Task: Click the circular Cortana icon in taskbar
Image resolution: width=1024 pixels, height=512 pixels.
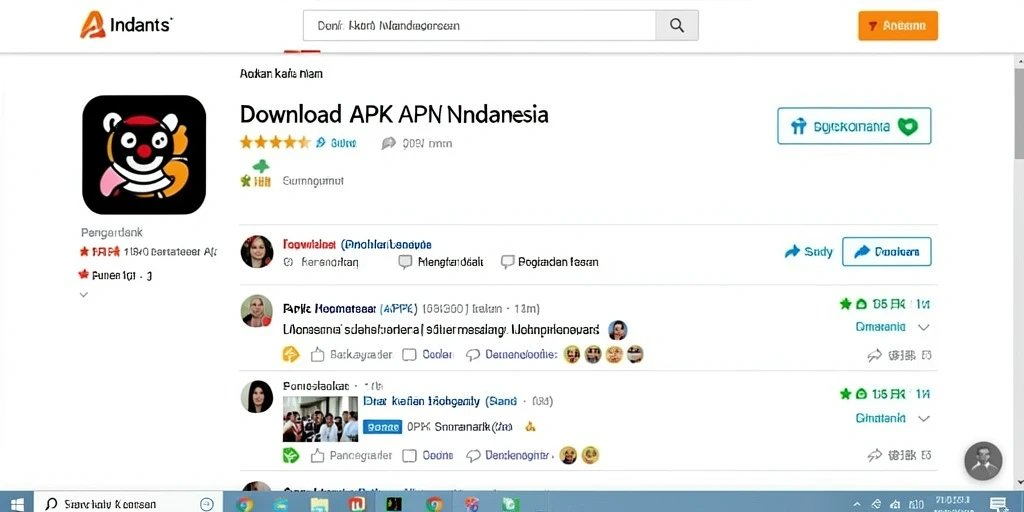Action: pos(207,504)
